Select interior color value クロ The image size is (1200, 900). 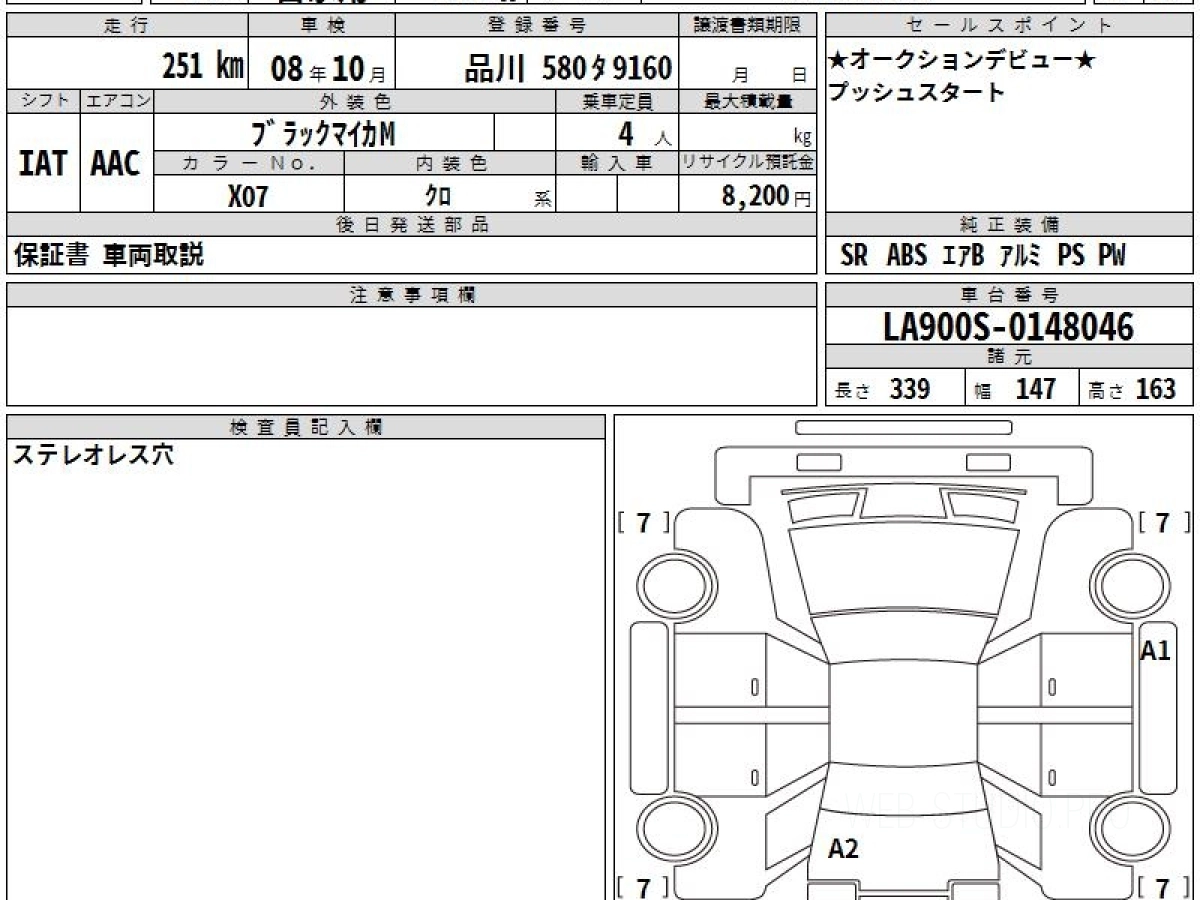[437, 195]
